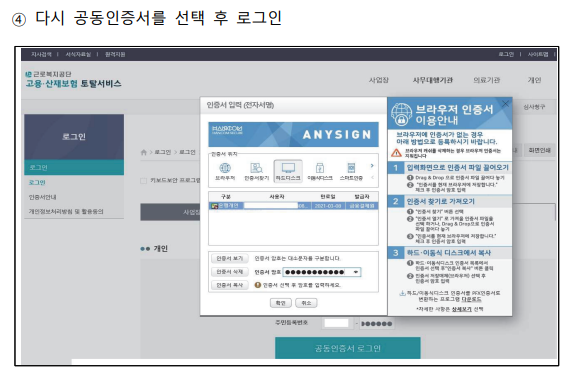
Task: Click the home icon in breadcrumb
Action: pos(144,152)
